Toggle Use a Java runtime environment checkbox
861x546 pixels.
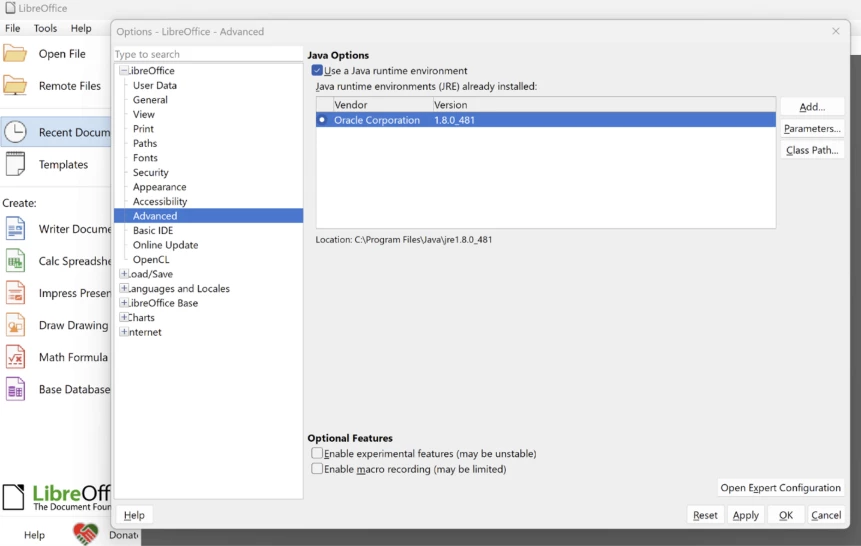317,70
